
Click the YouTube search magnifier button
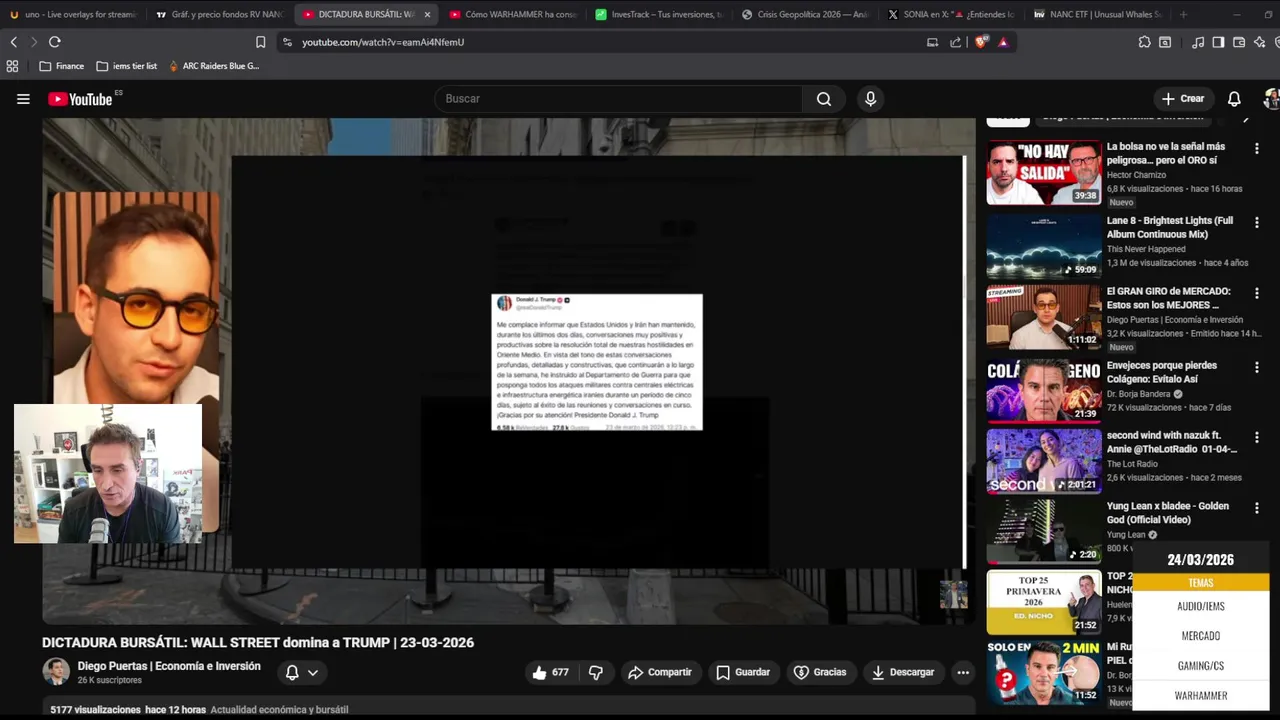tap(824, 99)
